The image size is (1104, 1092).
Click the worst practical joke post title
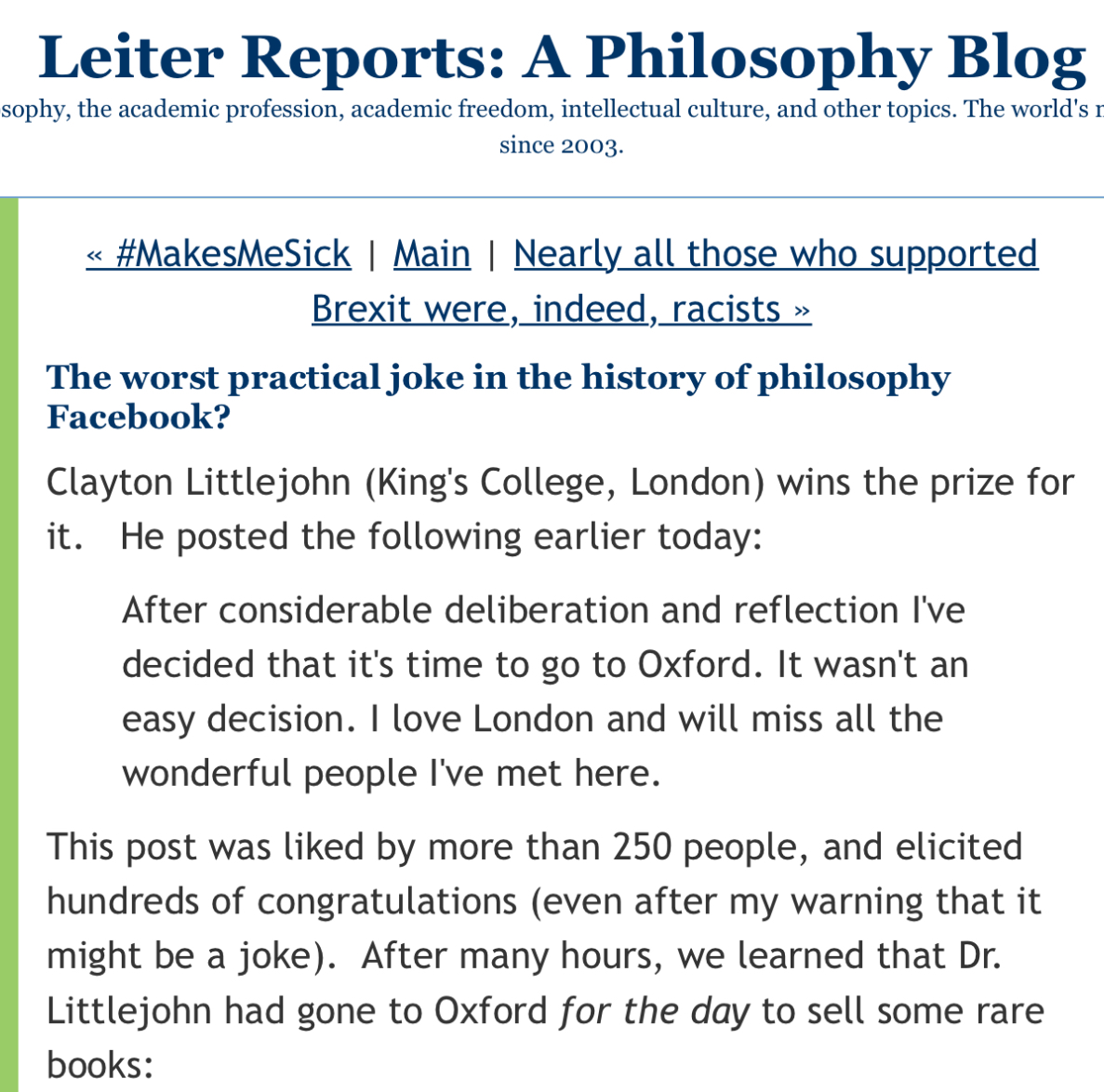(x=498, y=396)
